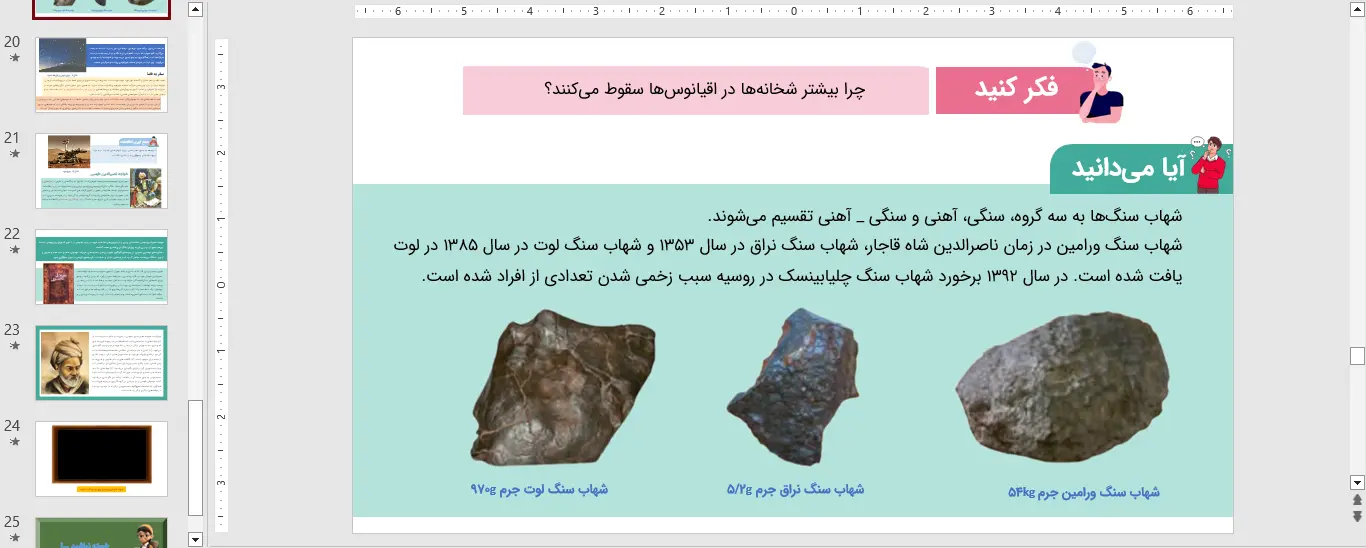1366x548 pixels.
Task: Select slide 21 thumbnail
Action: tap(101, 171)
